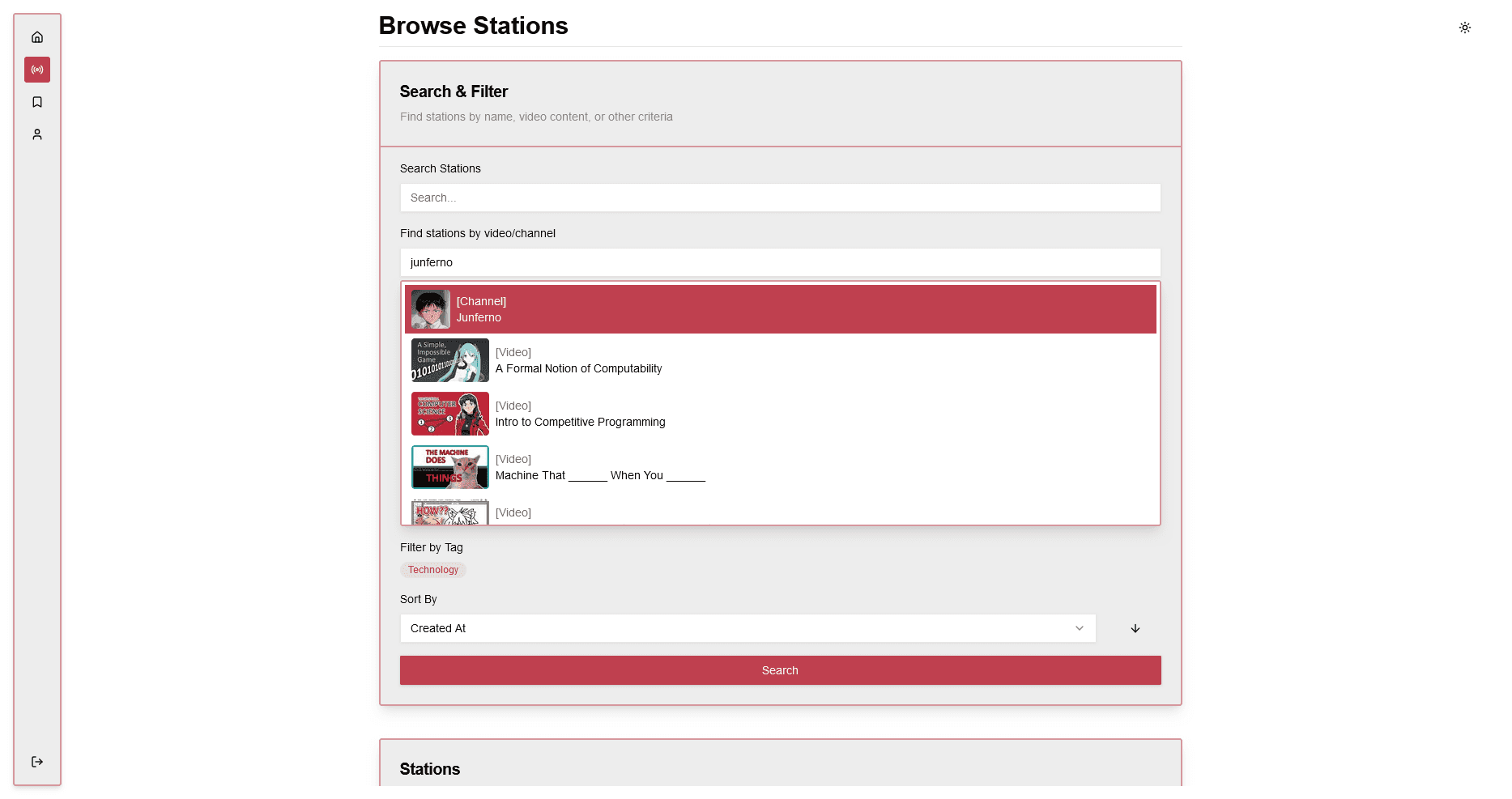This screenshot has height=799, width=1512.
Task: Open the Bookmarks icon in sidebar
Action: [x=37, y=102]
